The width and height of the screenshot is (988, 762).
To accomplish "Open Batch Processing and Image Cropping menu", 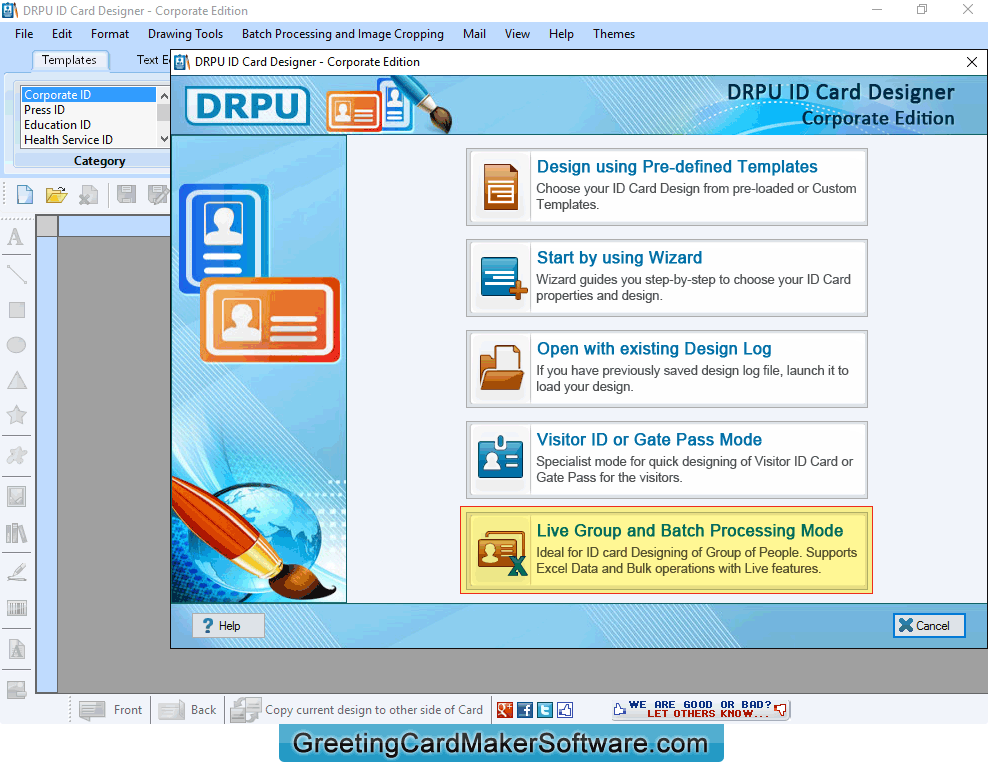I will [x=343, y=34].
